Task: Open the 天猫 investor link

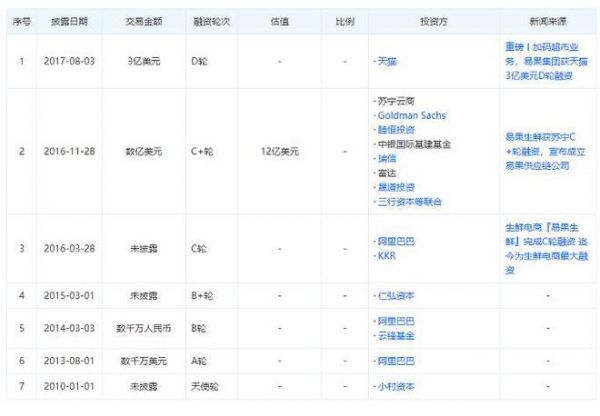Action: pos(387,62)
